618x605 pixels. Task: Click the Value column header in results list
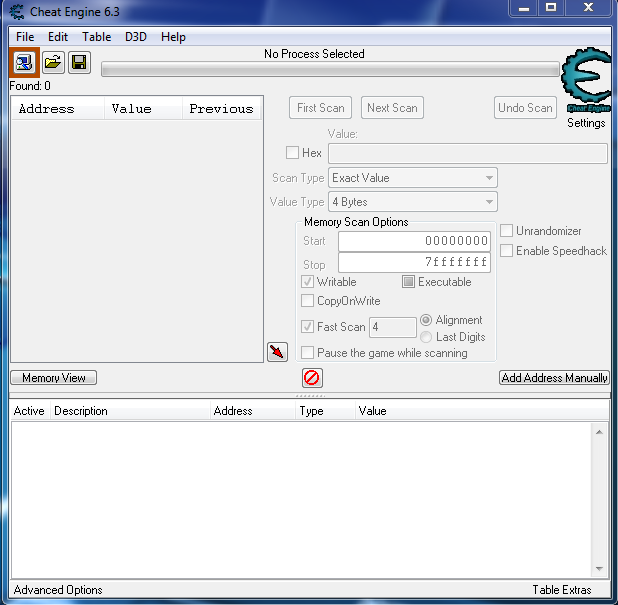143,108
